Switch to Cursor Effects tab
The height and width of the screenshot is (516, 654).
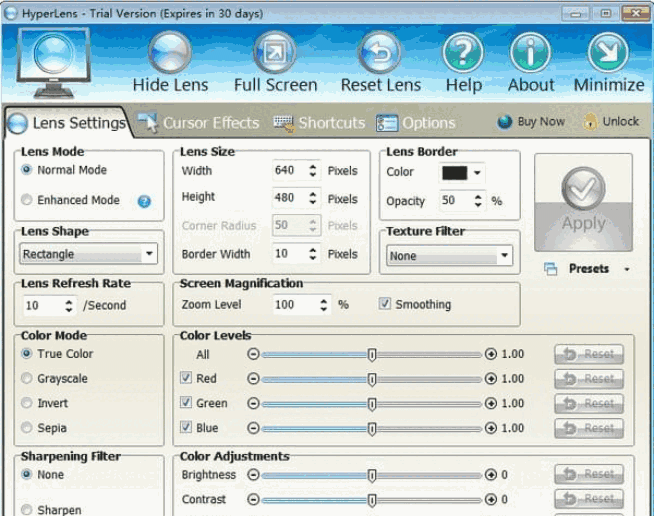[x=199, y=123]
